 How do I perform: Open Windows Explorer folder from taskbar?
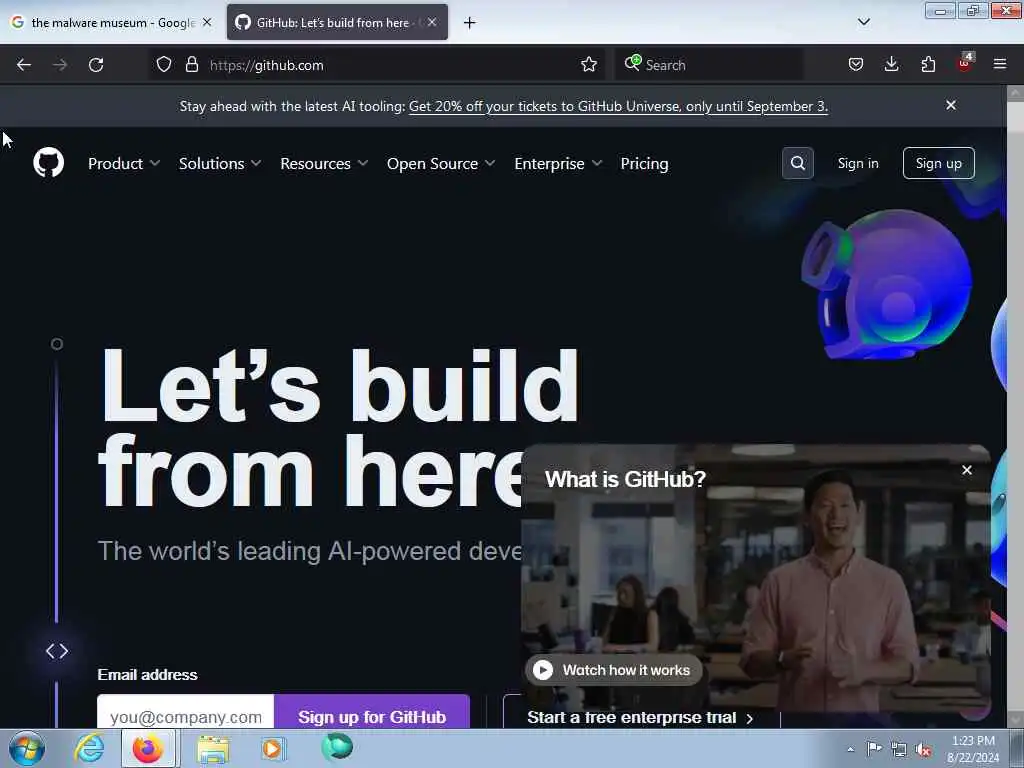click(213, 748)
